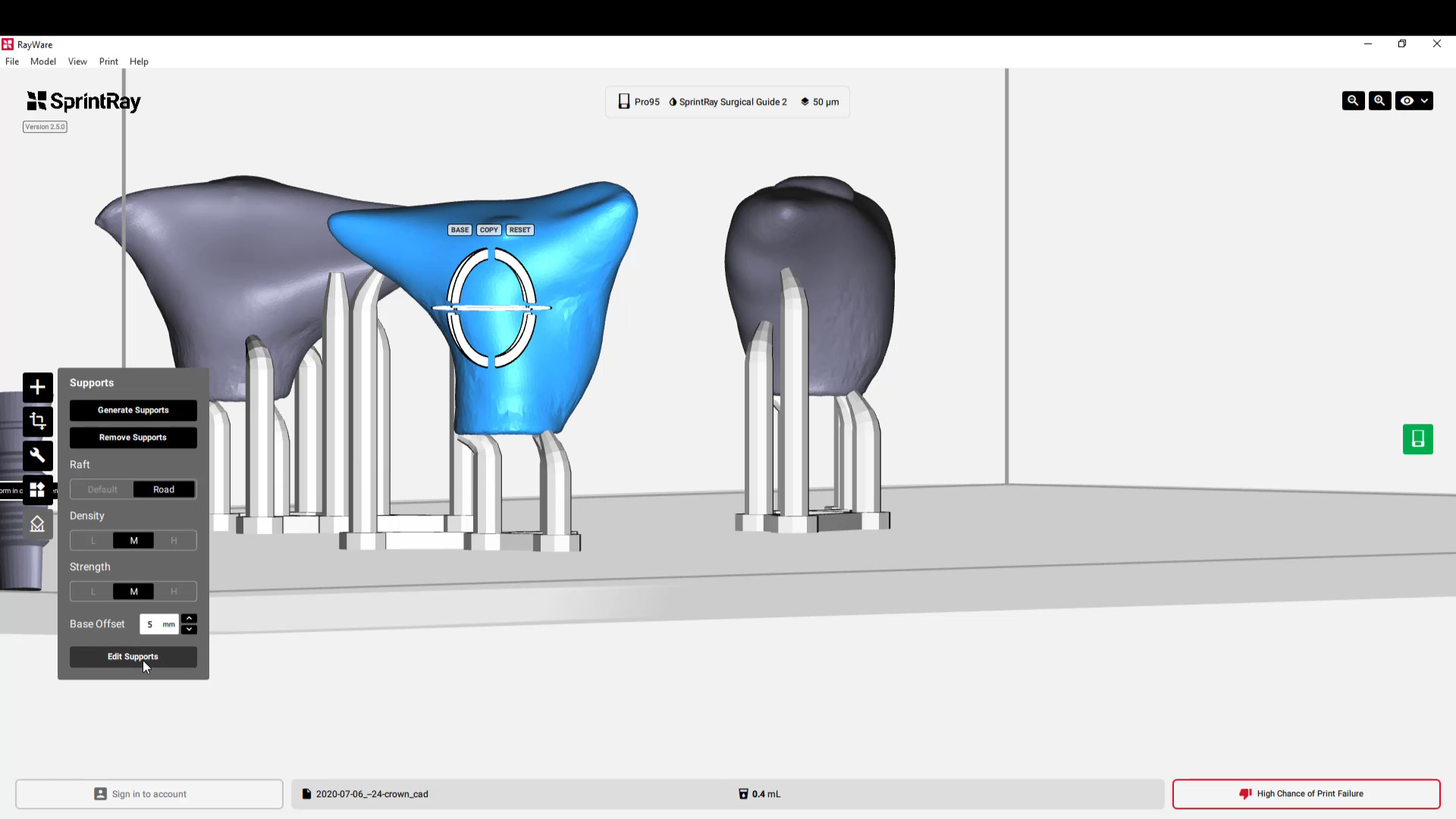Set Strength to M
Screen dimensions: 1456x819
tap(133, 591)
